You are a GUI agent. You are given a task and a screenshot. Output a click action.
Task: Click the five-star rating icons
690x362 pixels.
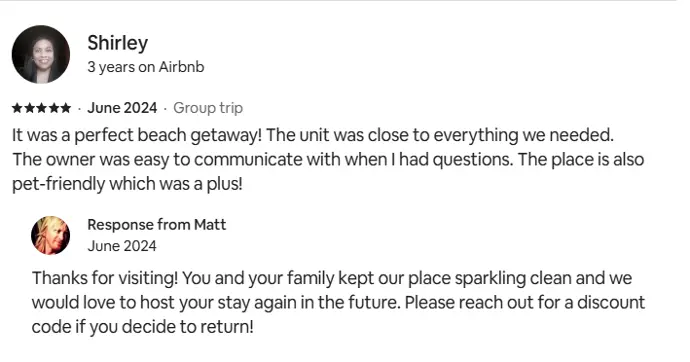[41, 108]
